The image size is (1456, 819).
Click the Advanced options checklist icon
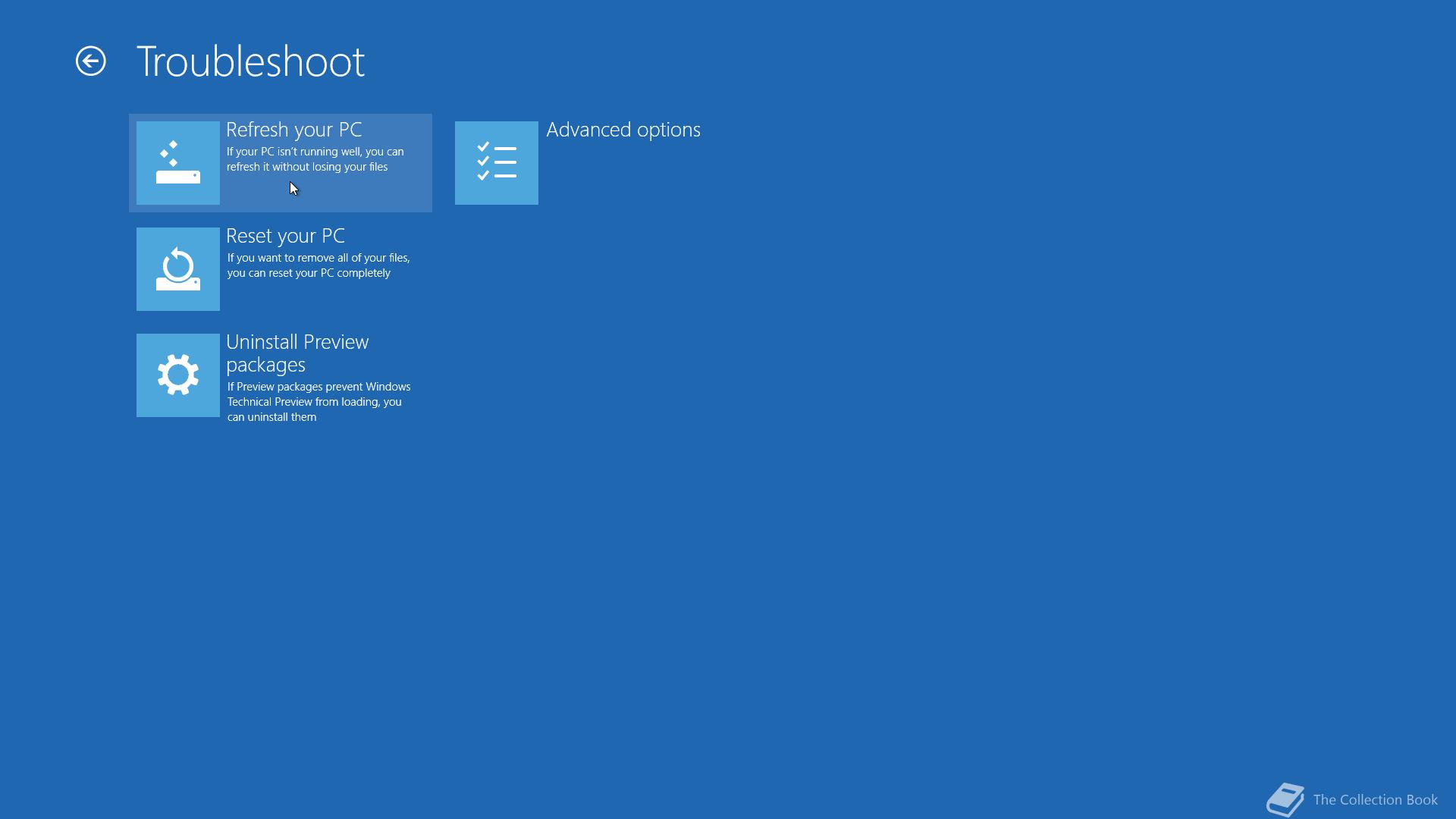point(497,163)
